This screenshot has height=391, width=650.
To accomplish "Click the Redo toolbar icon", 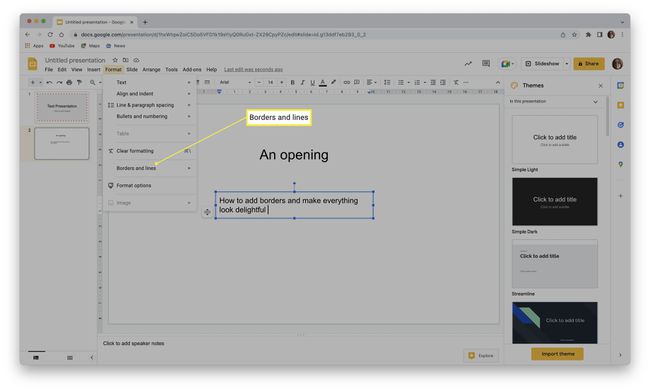I will (x=59, y=83).
